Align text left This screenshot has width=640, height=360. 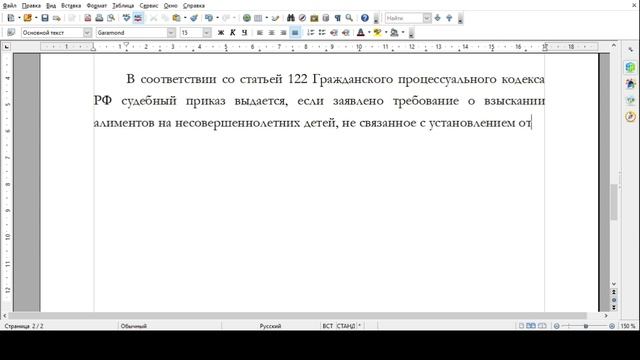(260, 32)
